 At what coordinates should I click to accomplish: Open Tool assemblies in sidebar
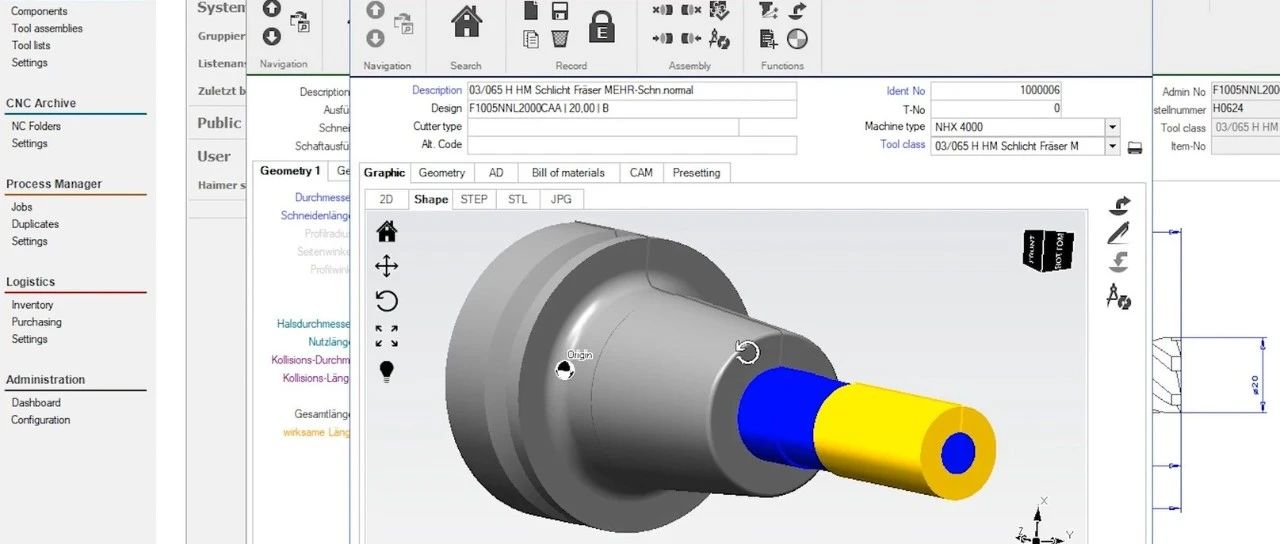pos(47,28)
